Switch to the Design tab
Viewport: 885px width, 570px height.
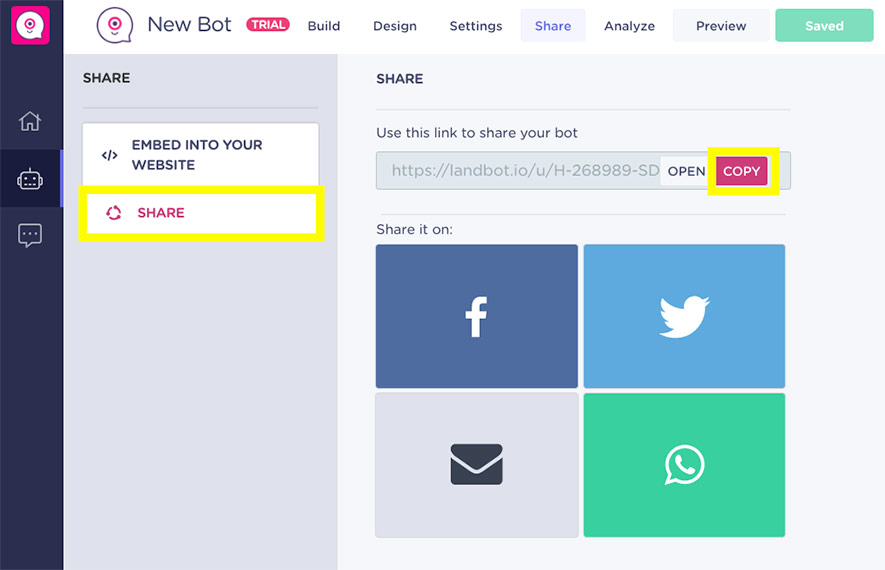point(395,26)
